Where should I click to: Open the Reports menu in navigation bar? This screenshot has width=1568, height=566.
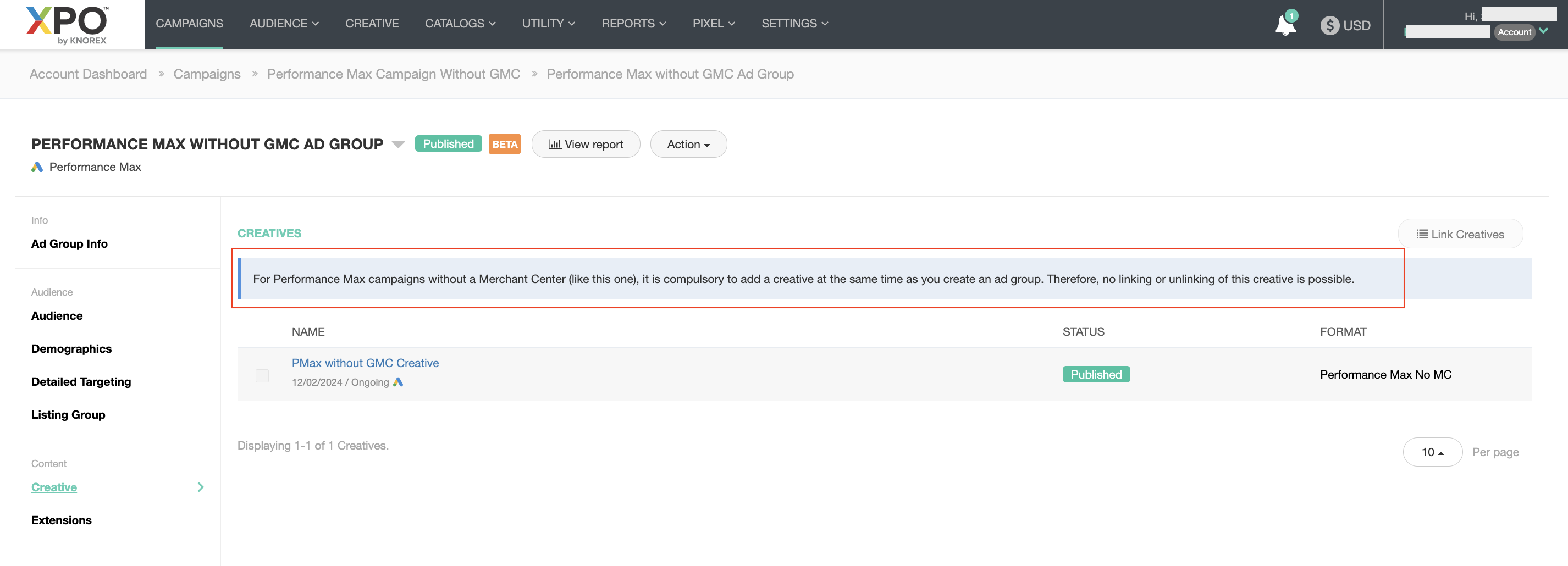pos(633,24)
